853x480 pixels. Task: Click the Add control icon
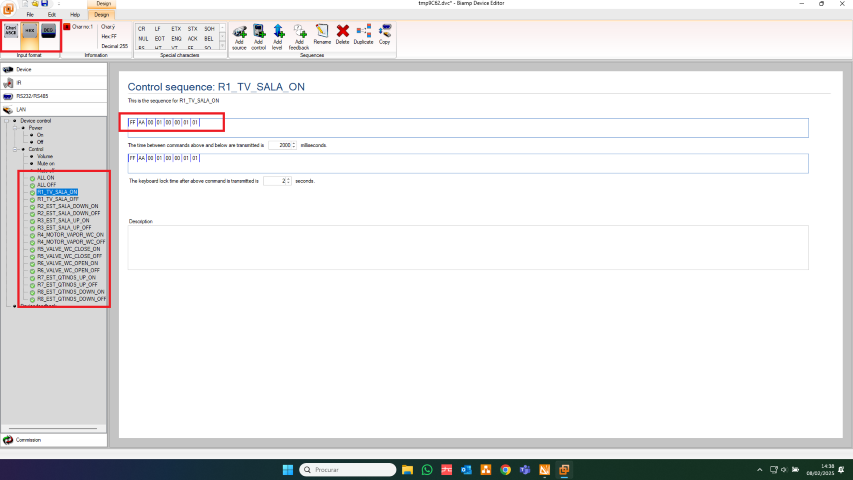[x=258, y=35]
